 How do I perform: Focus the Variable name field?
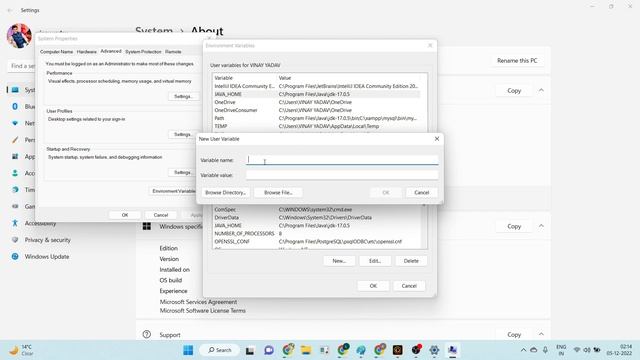(x=342, y=160)
